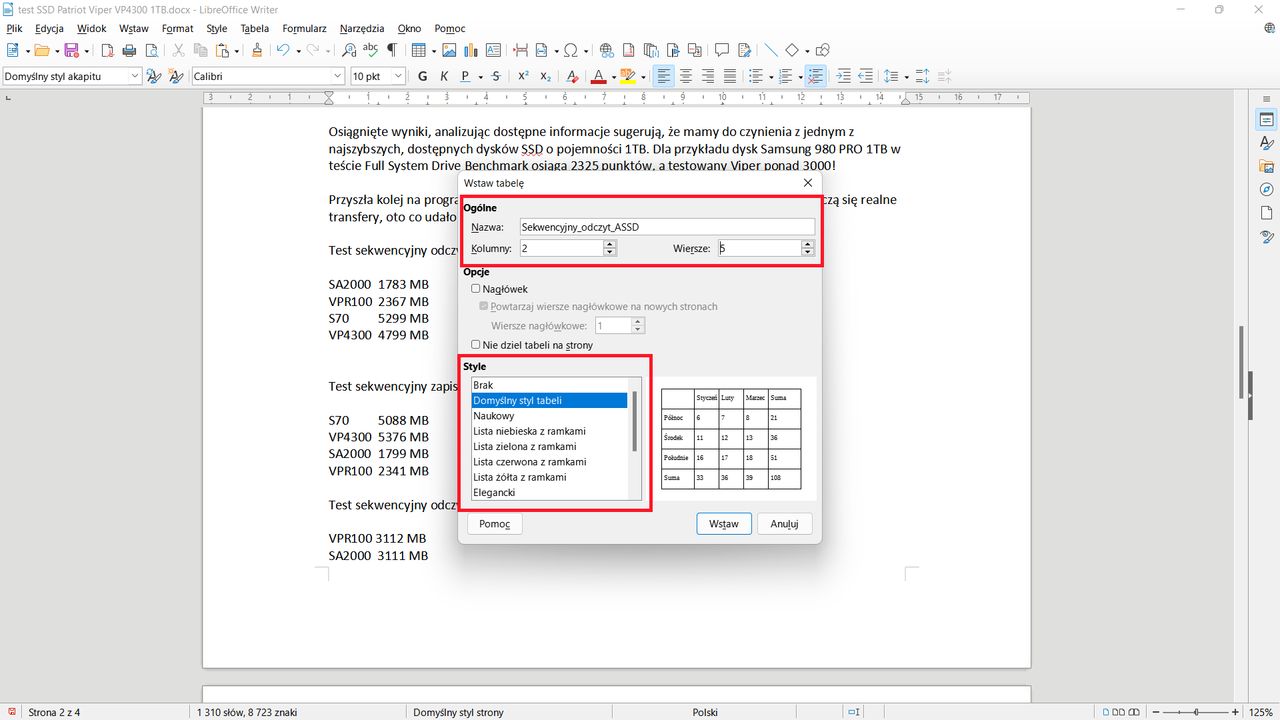Open the Formularz menu
The image size is (1280, 720).
[304, 28]
